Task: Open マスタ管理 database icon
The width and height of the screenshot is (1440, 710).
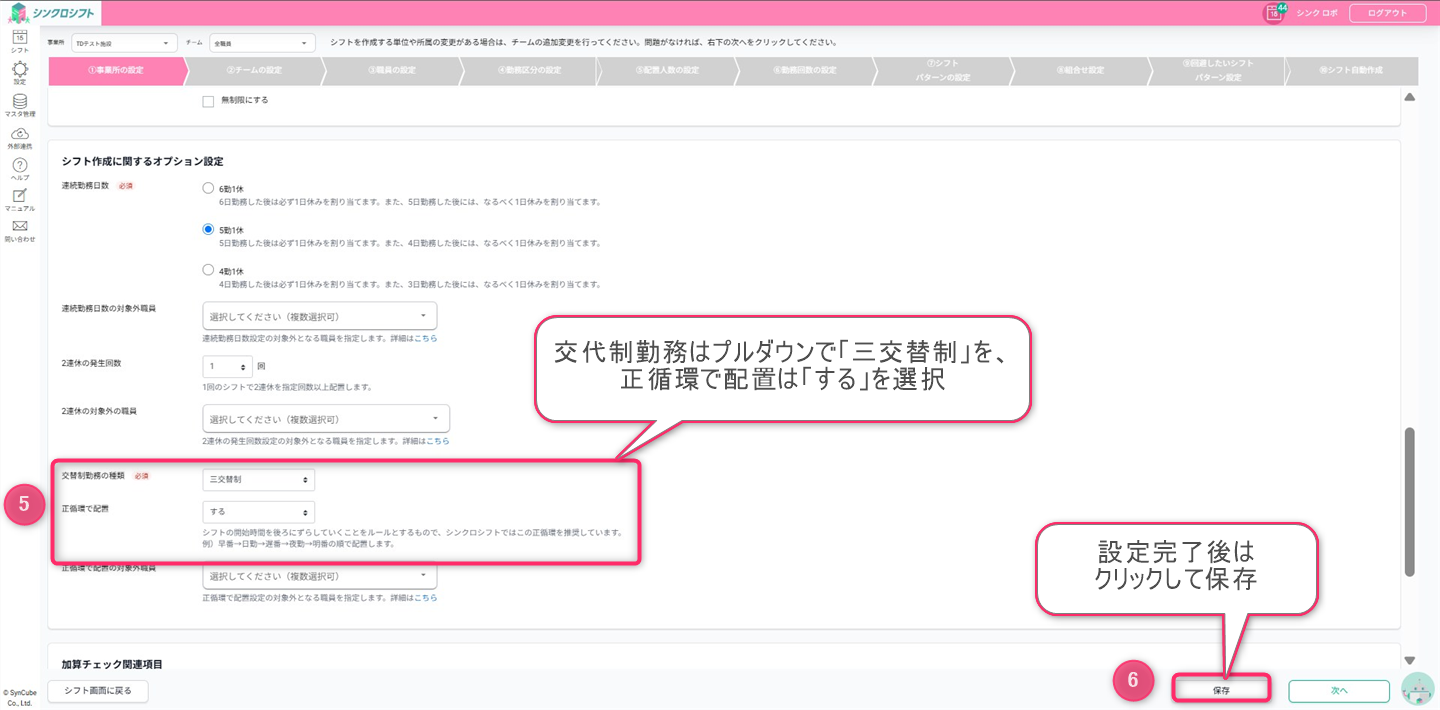Action: 19,102
